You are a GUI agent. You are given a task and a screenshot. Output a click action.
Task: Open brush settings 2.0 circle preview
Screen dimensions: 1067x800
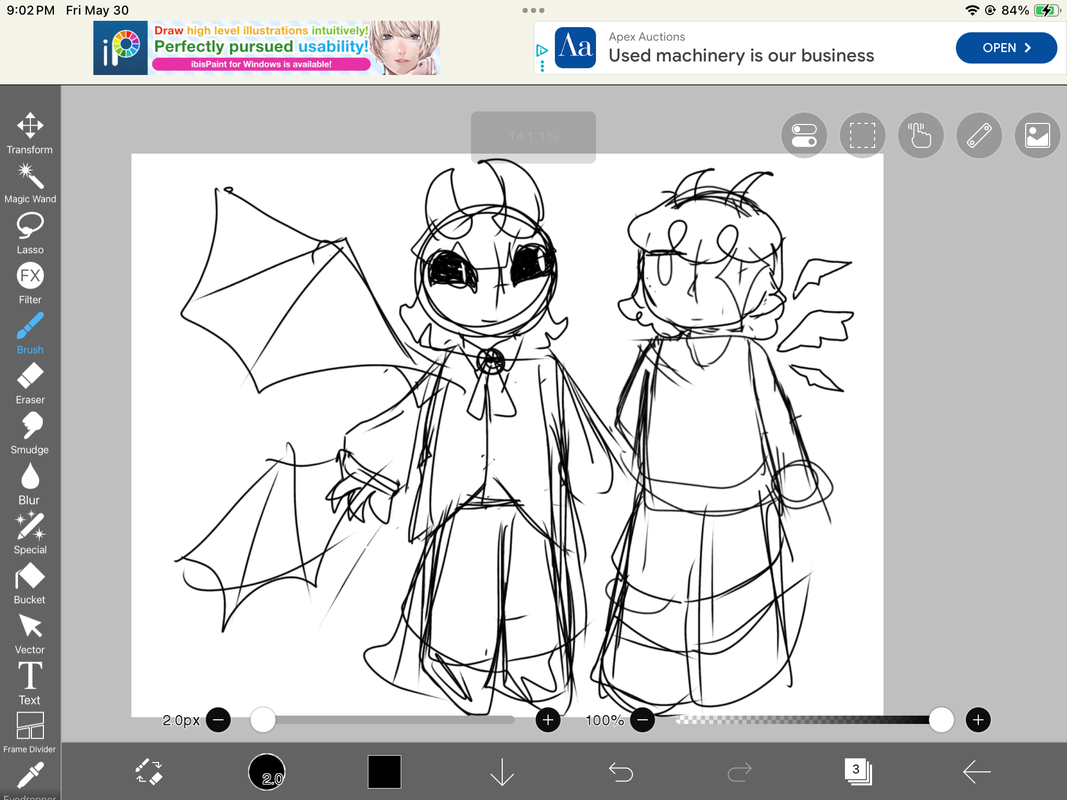point(266,771)
